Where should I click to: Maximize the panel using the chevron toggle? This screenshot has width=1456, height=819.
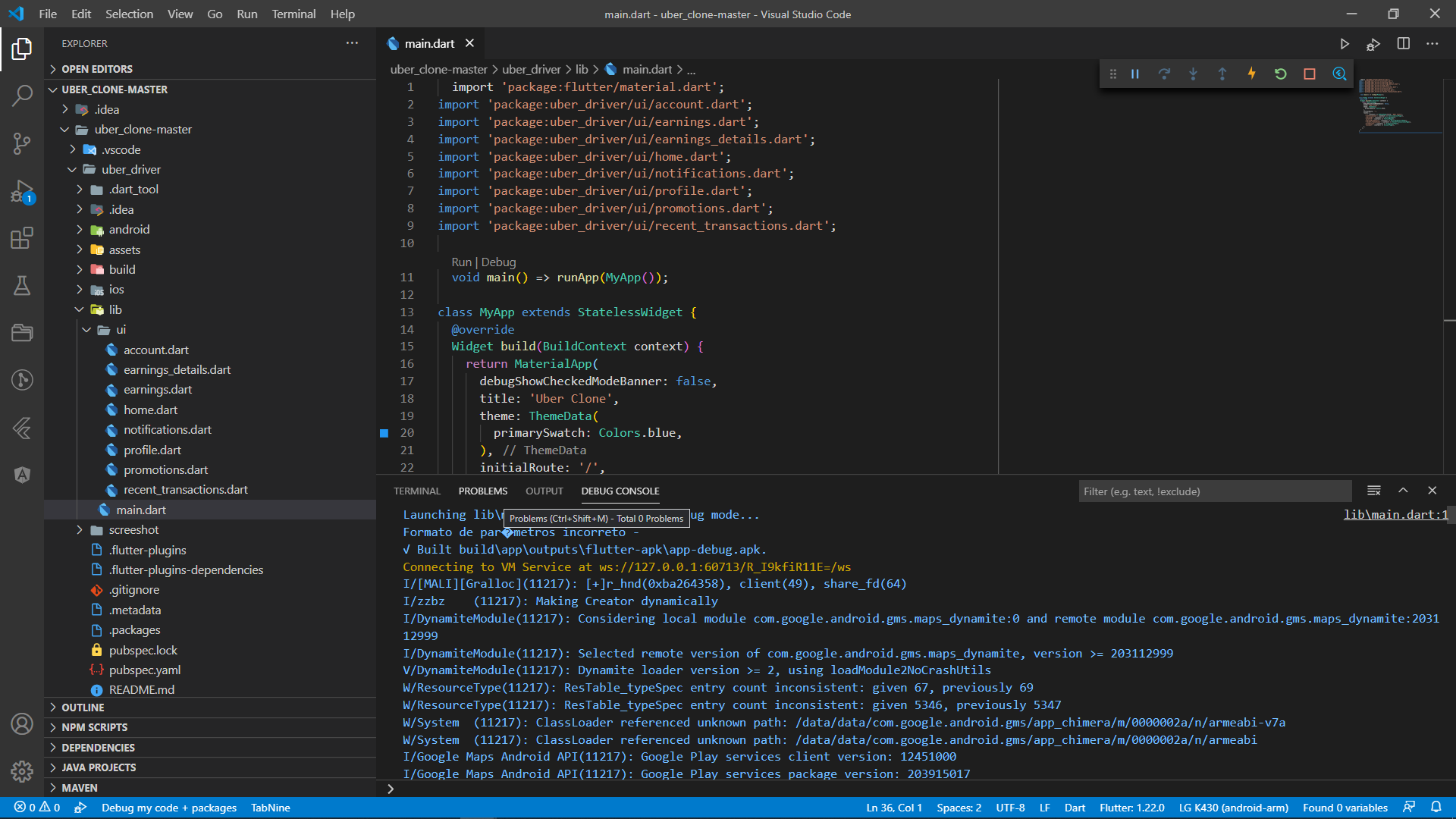coord(1402,491)
